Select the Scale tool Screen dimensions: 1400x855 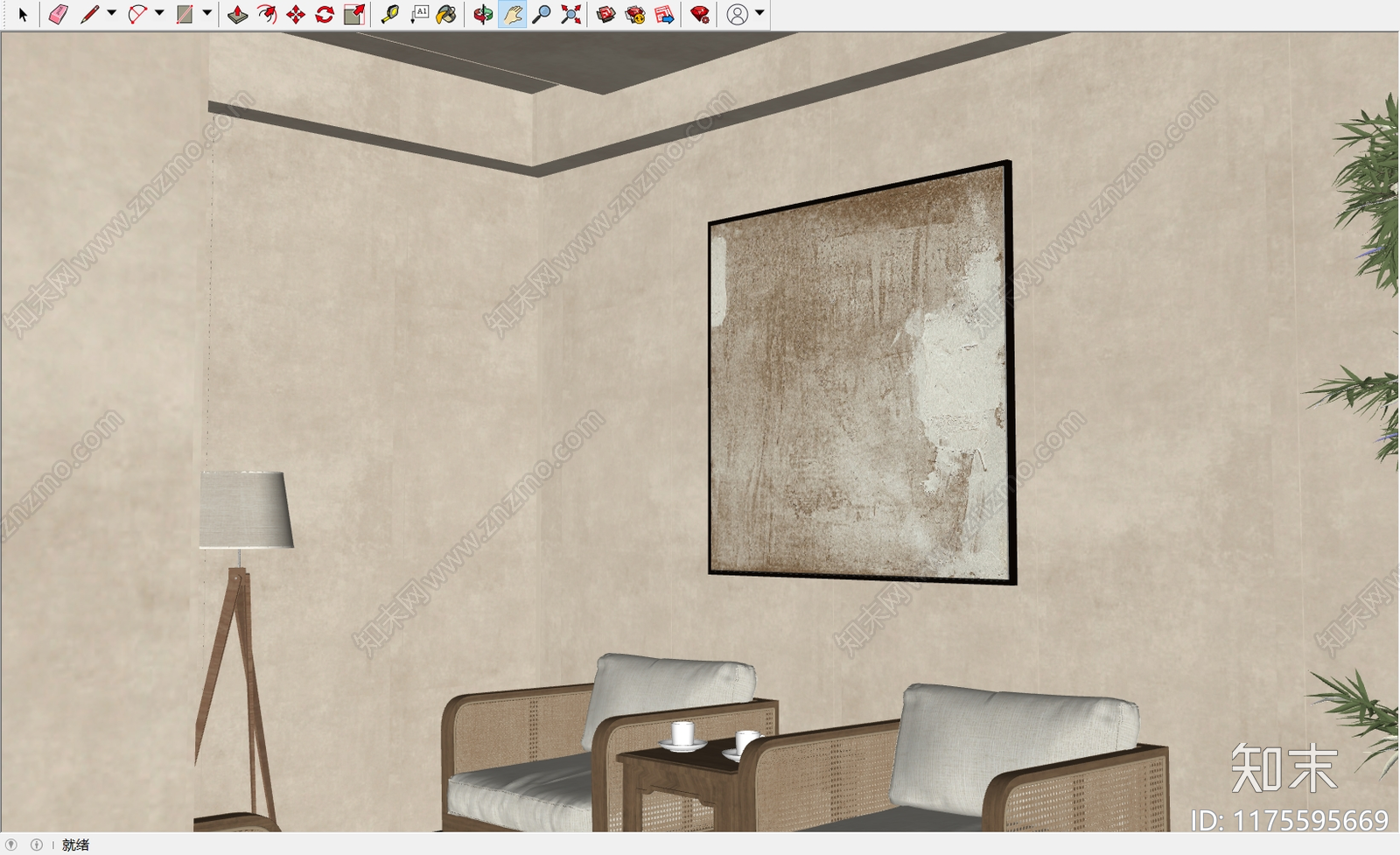pos(354,14)
